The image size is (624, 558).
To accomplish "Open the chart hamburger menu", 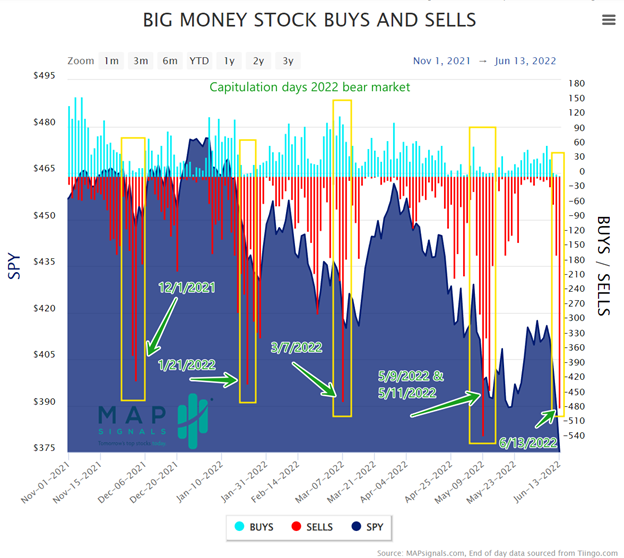I will [x=608, y=21].
